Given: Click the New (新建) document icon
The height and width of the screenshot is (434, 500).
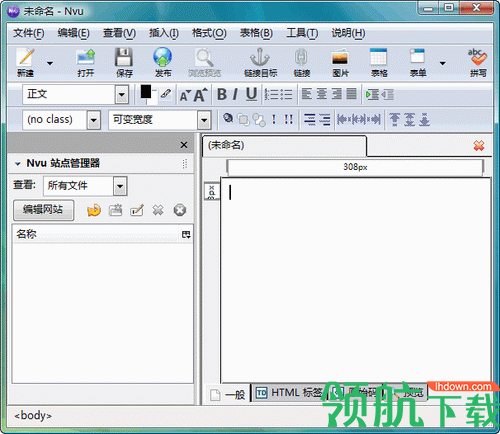Looking at the screenshot, I should pos(26,62).
